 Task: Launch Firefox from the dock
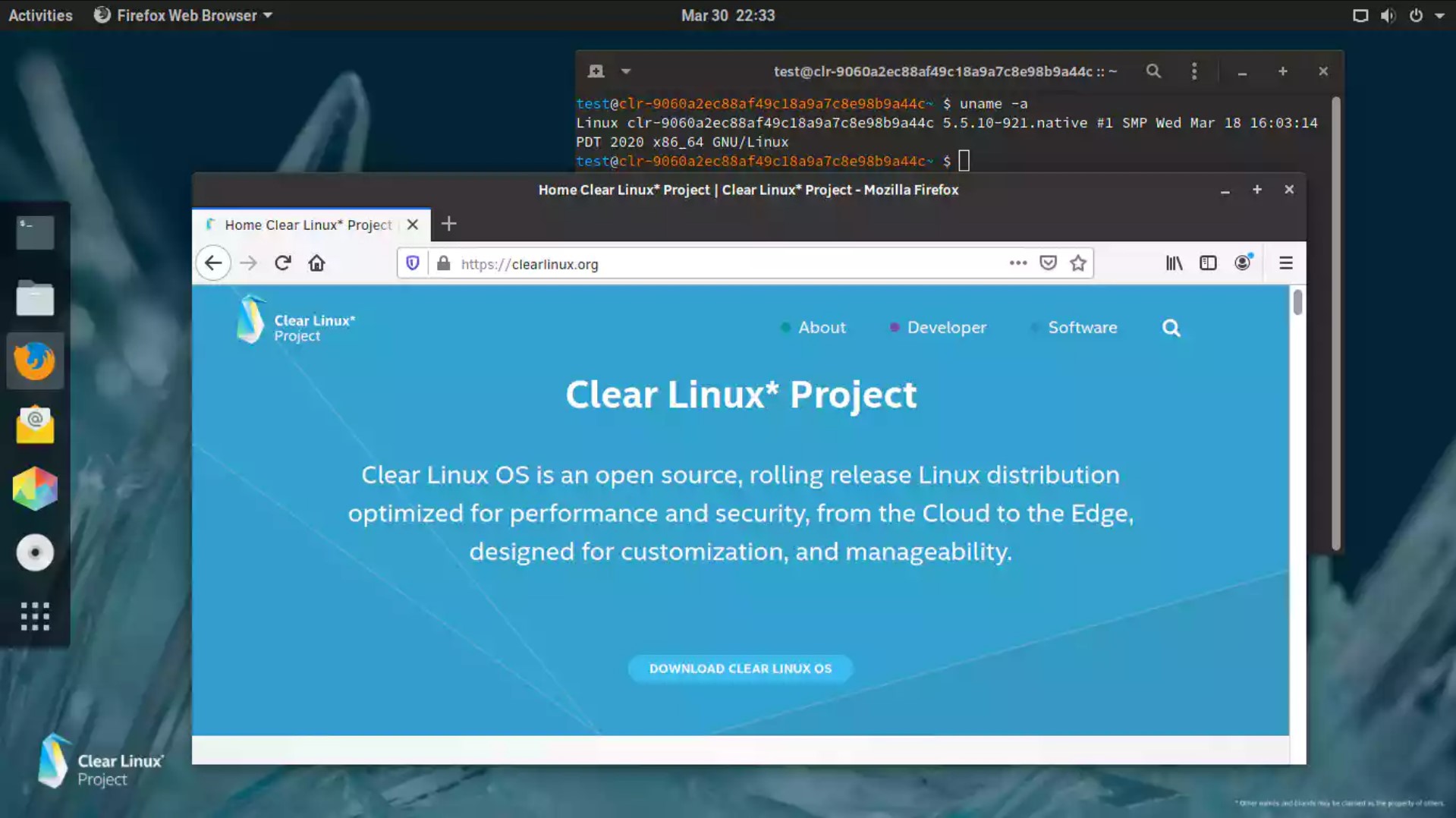[35, 360]
